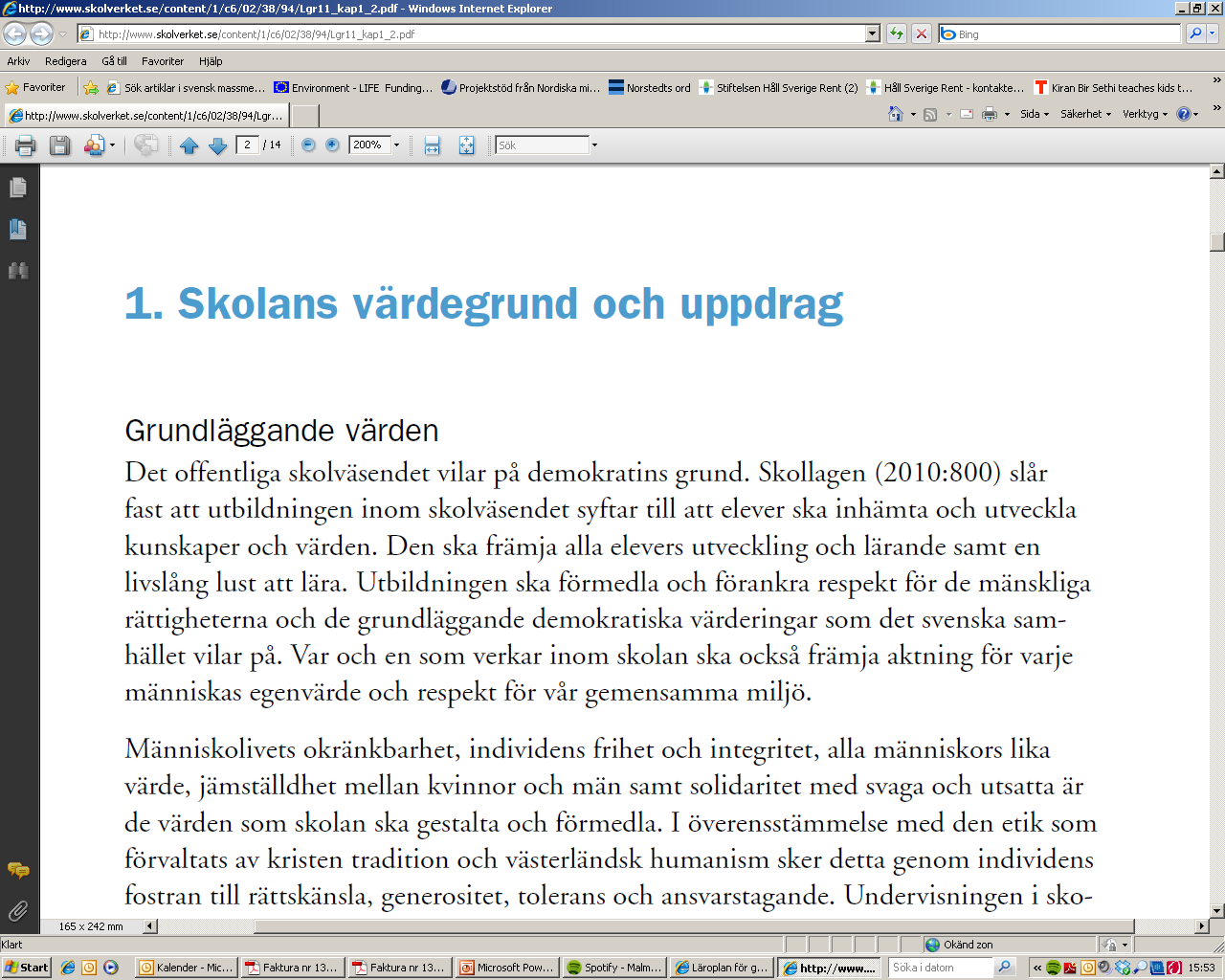Click the IE command bar printer icon
The height and width of the screenshot is (980, 1225).
990,114
